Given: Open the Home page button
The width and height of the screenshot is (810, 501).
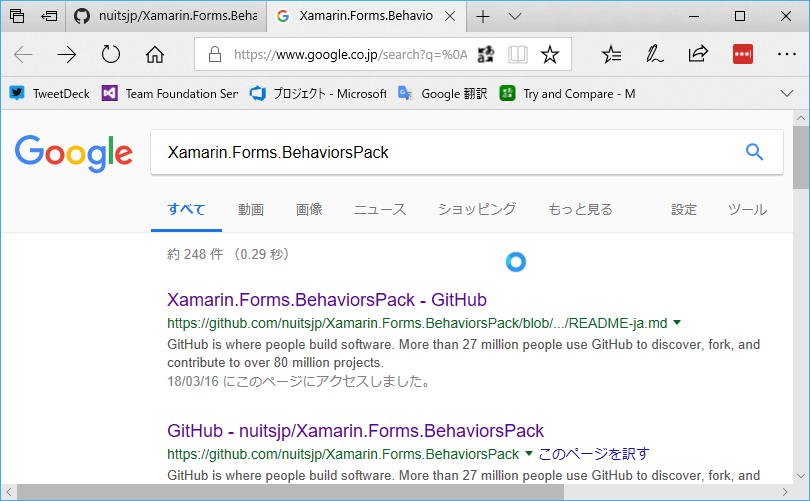Looking at the screenshot, I should pyautogui.click(x=154, y=54).
